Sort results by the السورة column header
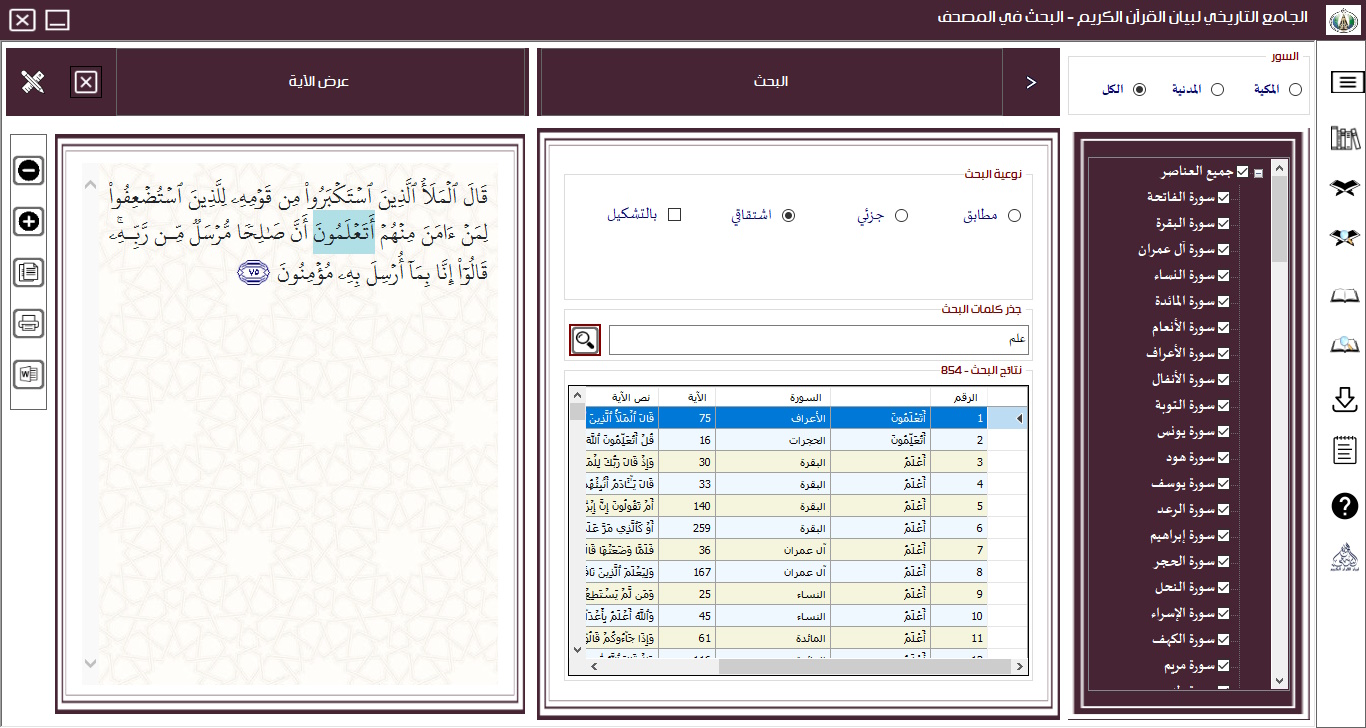 click(x=773, y=397)
